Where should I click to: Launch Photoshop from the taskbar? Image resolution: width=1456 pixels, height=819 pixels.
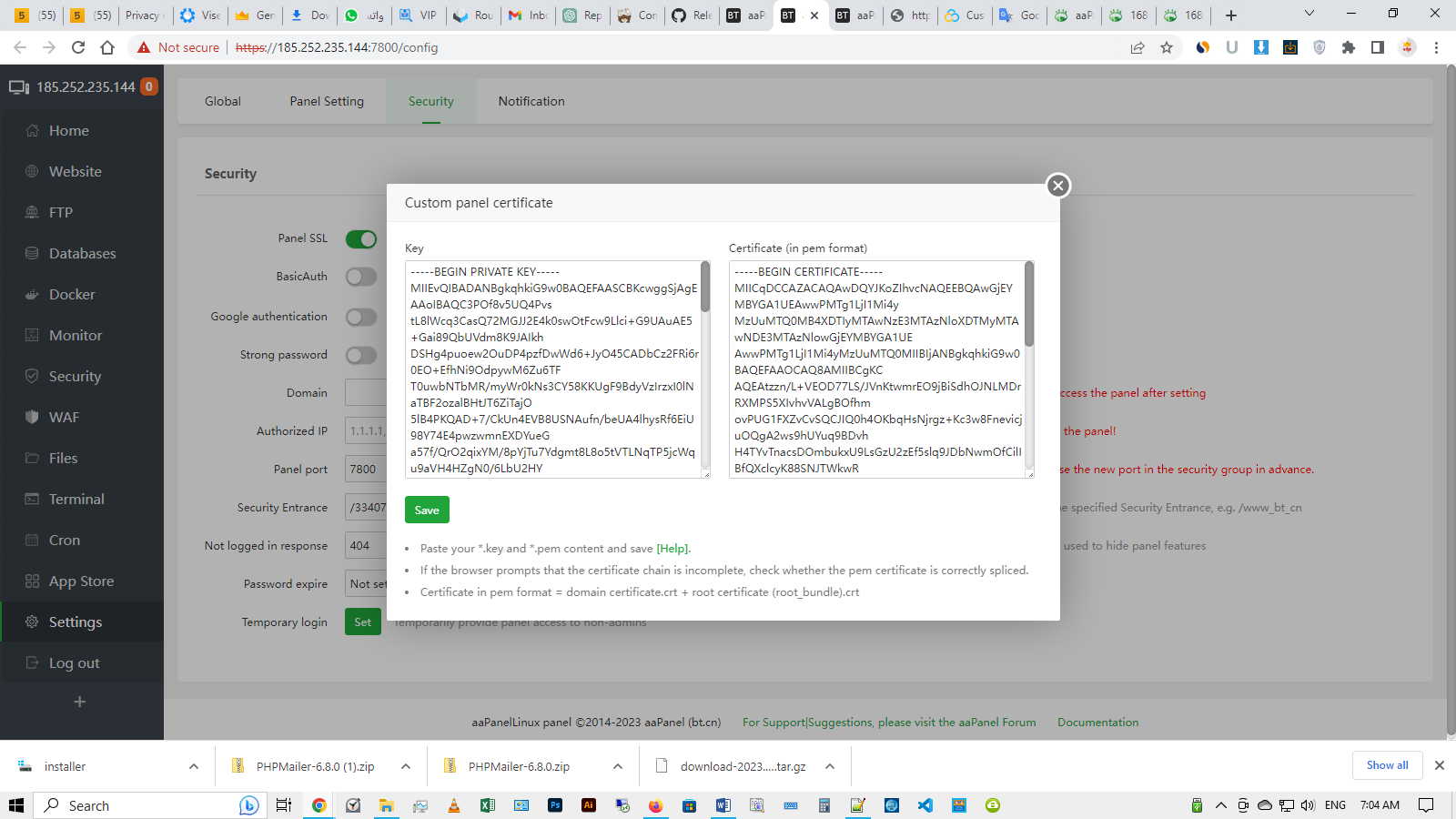[x=555, y=805]
